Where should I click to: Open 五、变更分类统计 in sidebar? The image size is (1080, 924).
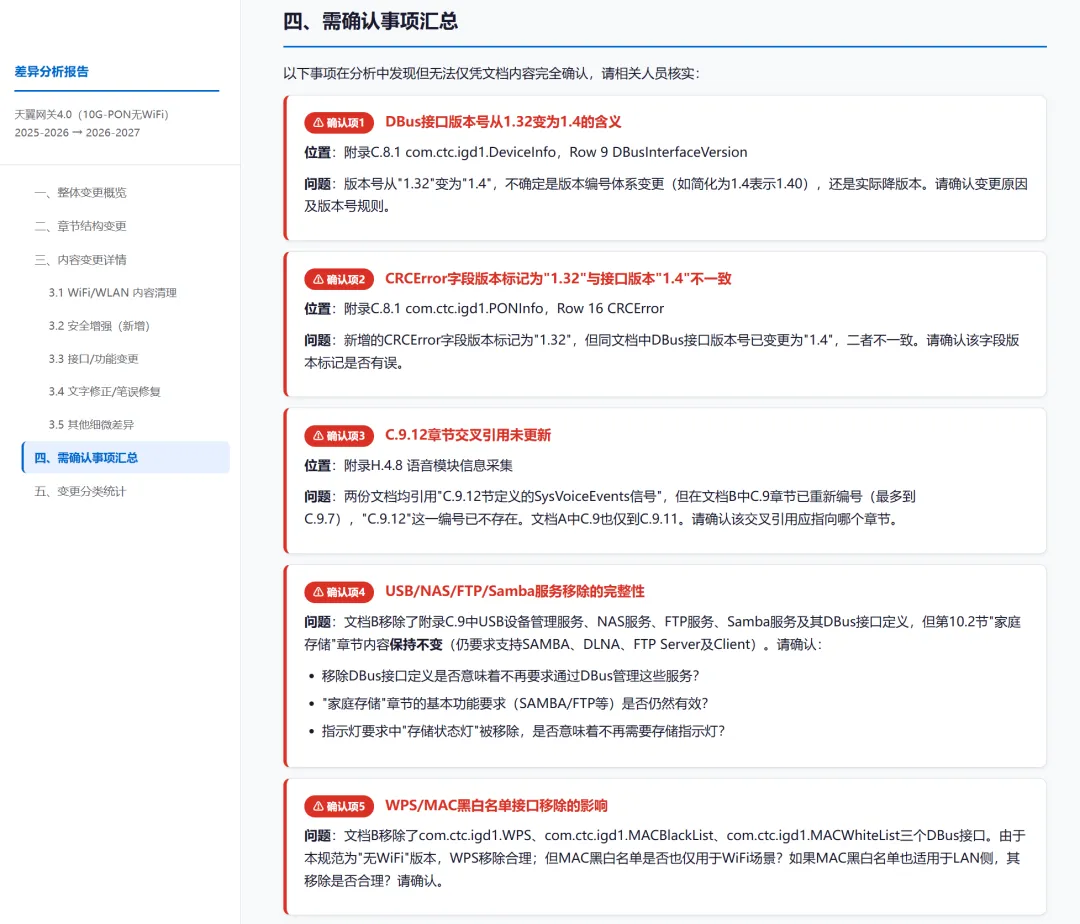click(81, 492)
